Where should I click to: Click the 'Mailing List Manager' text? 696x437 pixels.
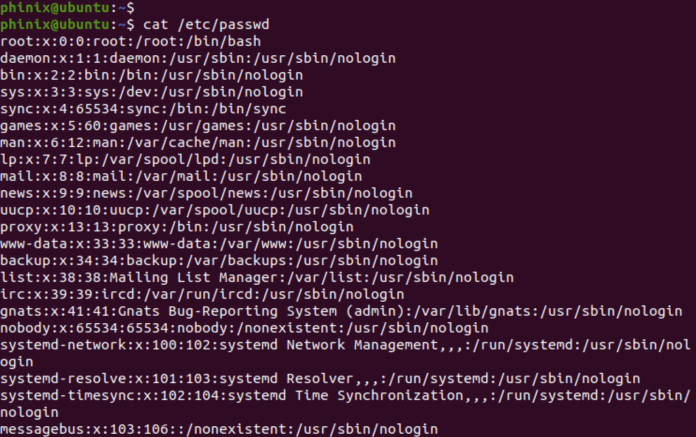coord(194,277)
